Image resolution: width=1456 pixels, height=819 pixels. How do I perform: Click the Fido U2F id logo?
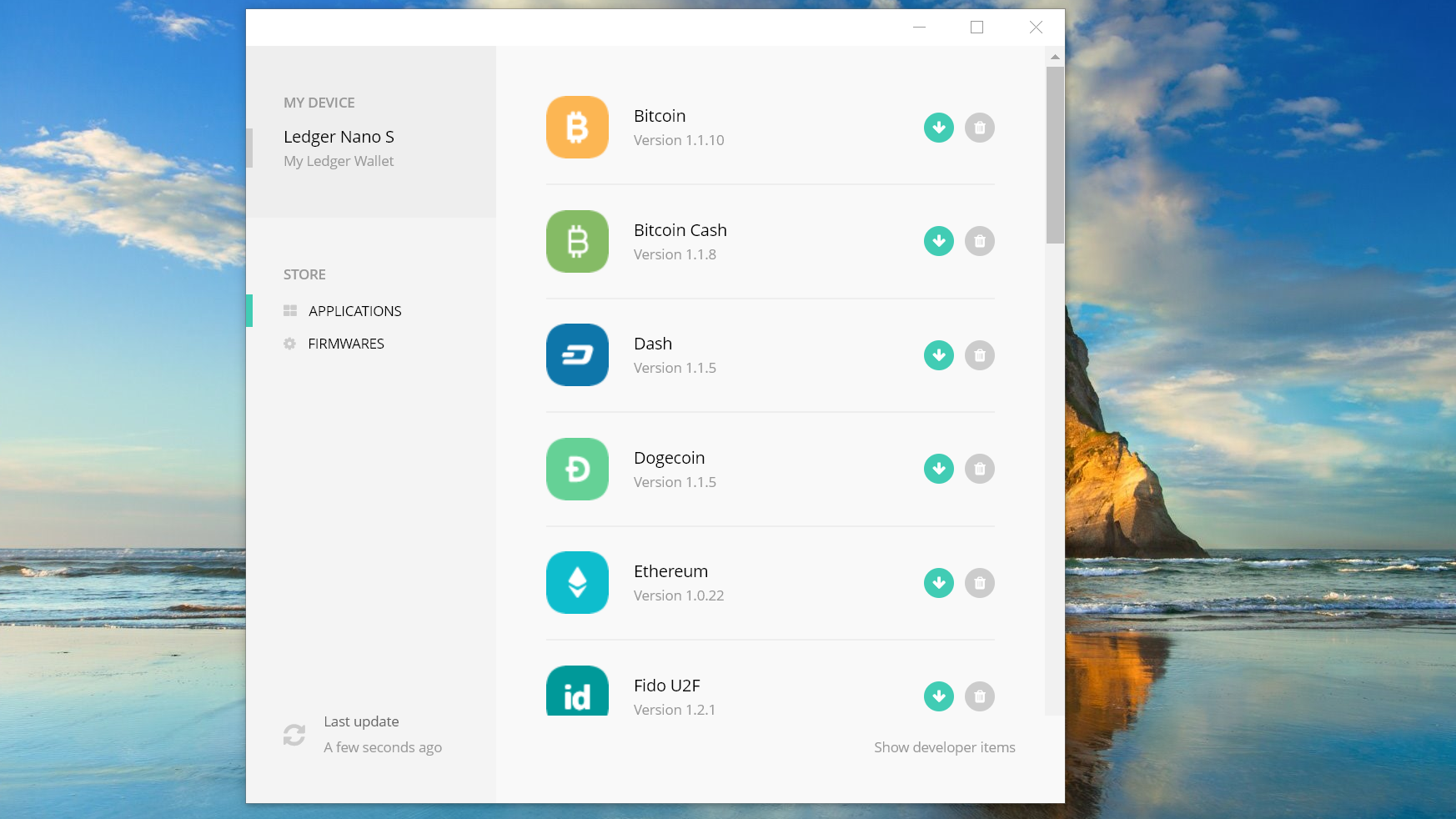(x=577, y=691)
